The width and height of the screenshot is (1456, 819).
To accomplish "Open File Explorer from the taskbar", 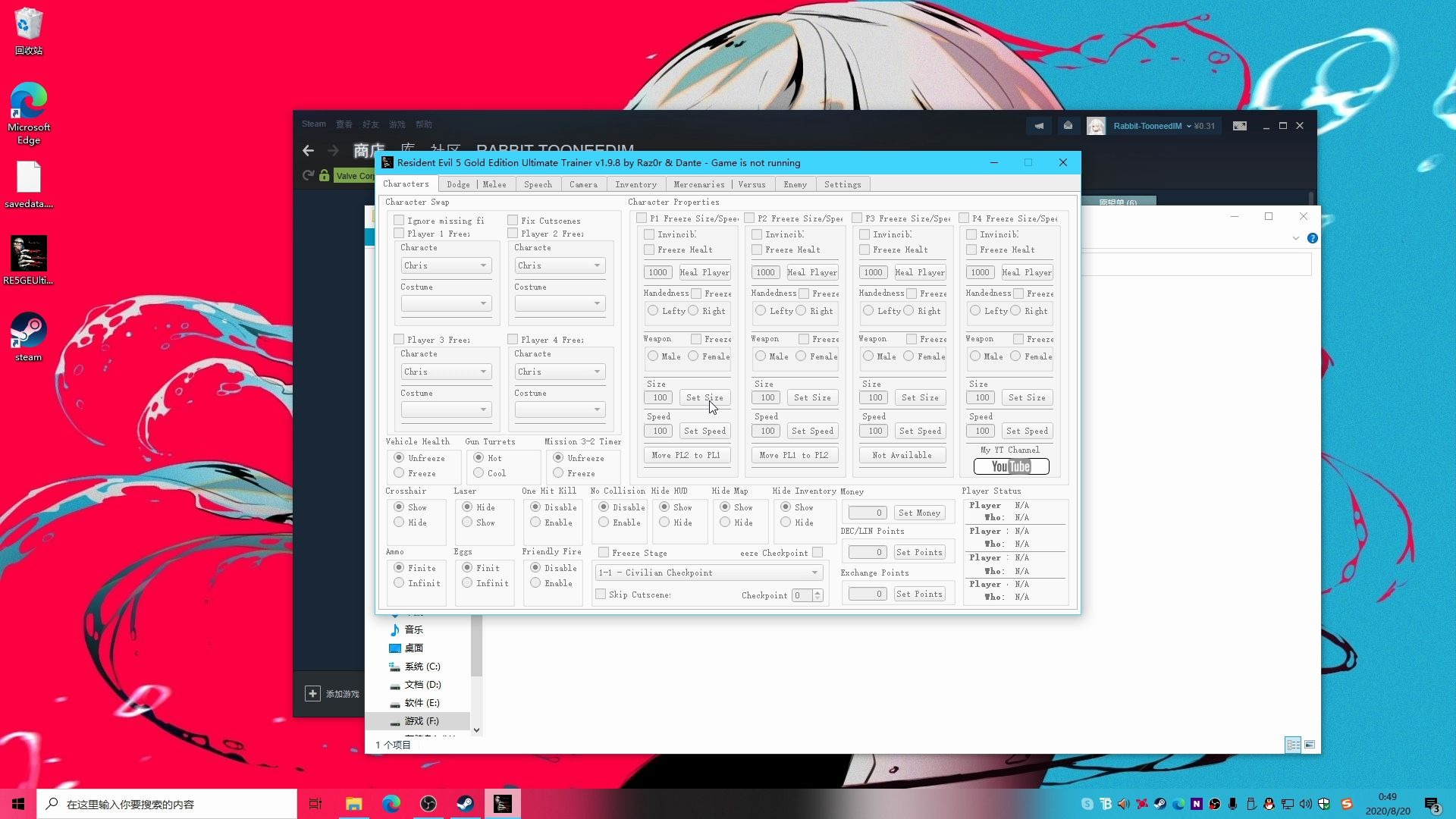I will click(353, 804).
